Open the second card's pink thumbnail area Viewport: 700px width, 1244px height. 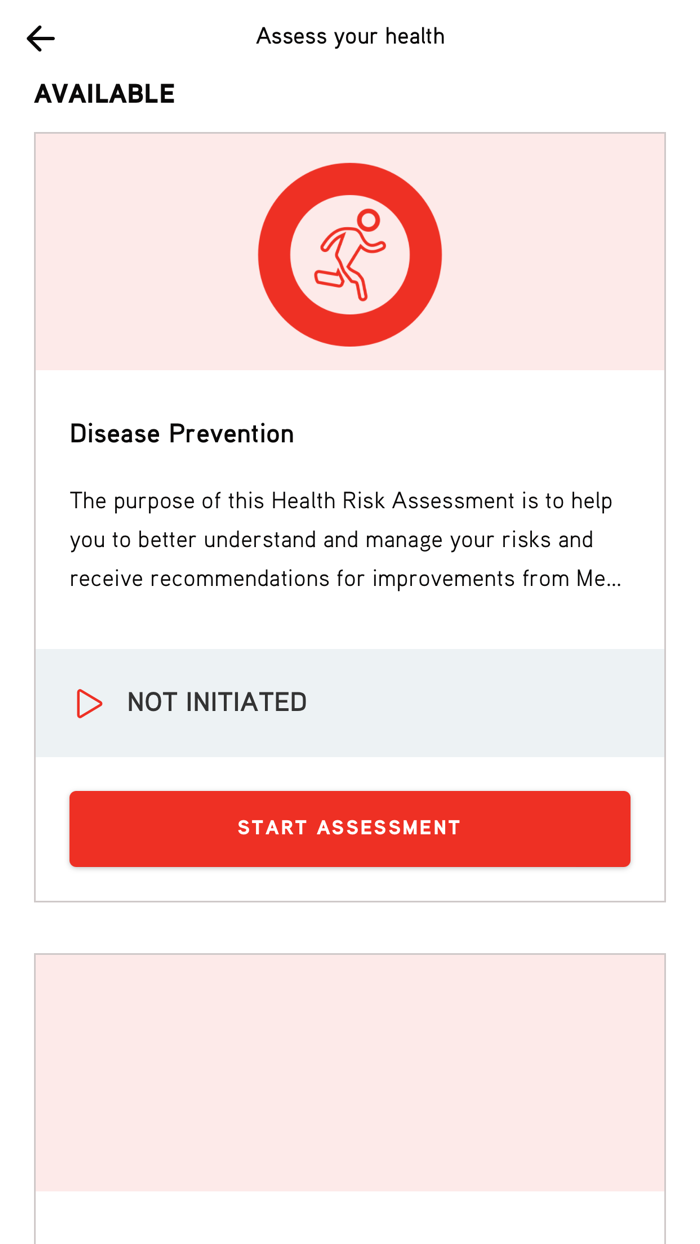pyautogui.click(x=350, y=1070)
